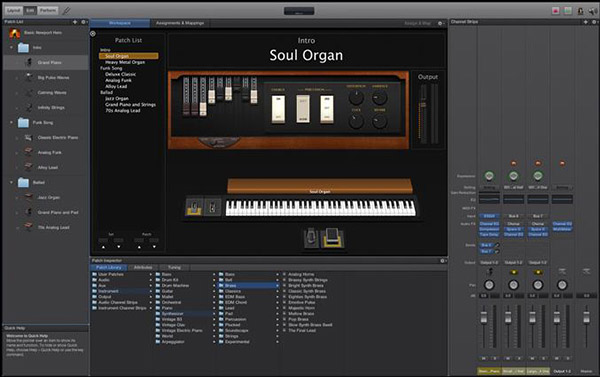The width and height of the screenshot is (600, 377).
Task: Click the metronome icon in top toolbar
Action: click(580, 11)
